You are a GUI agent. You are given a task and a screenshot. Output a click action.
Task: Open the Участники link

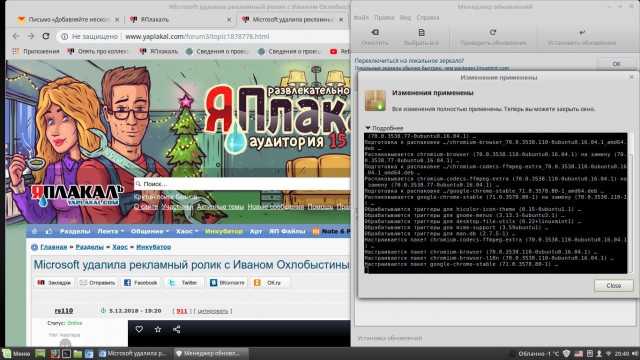(177, 207)
